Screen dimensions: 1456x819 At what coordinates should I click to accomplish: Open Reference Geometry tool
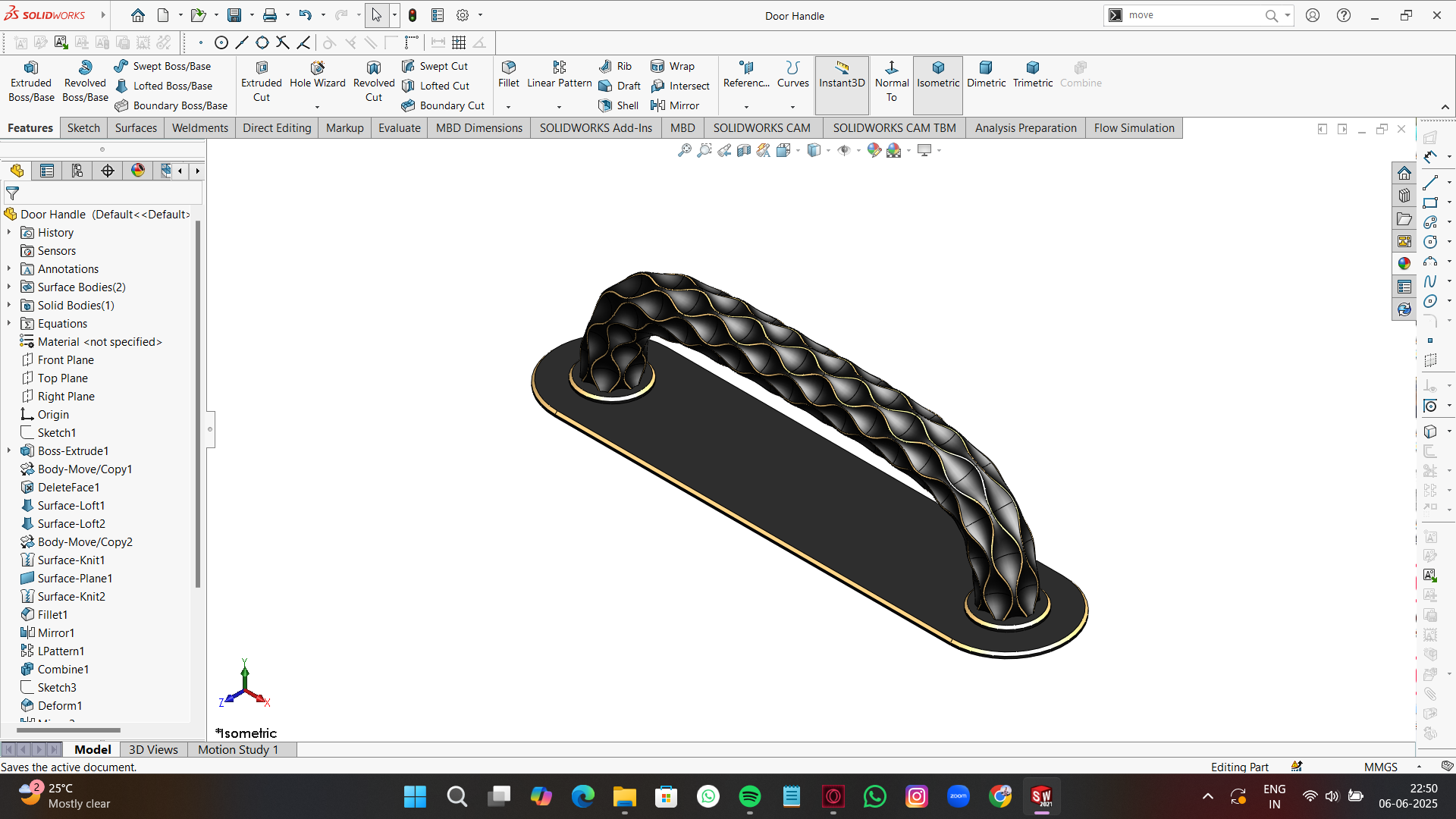click(746, 75)
